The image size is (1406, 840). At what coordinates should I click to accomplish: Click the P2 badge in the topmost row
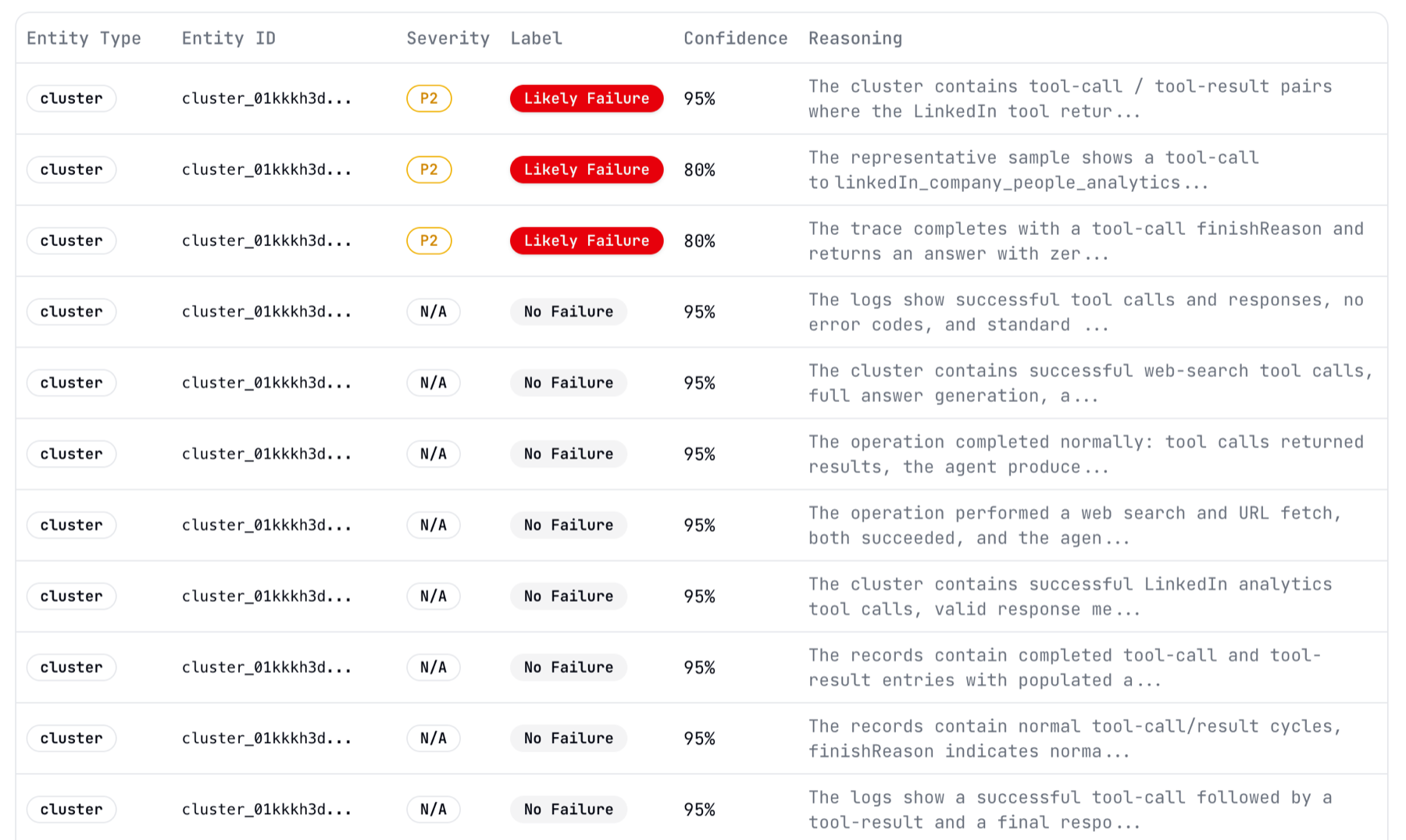429,98
